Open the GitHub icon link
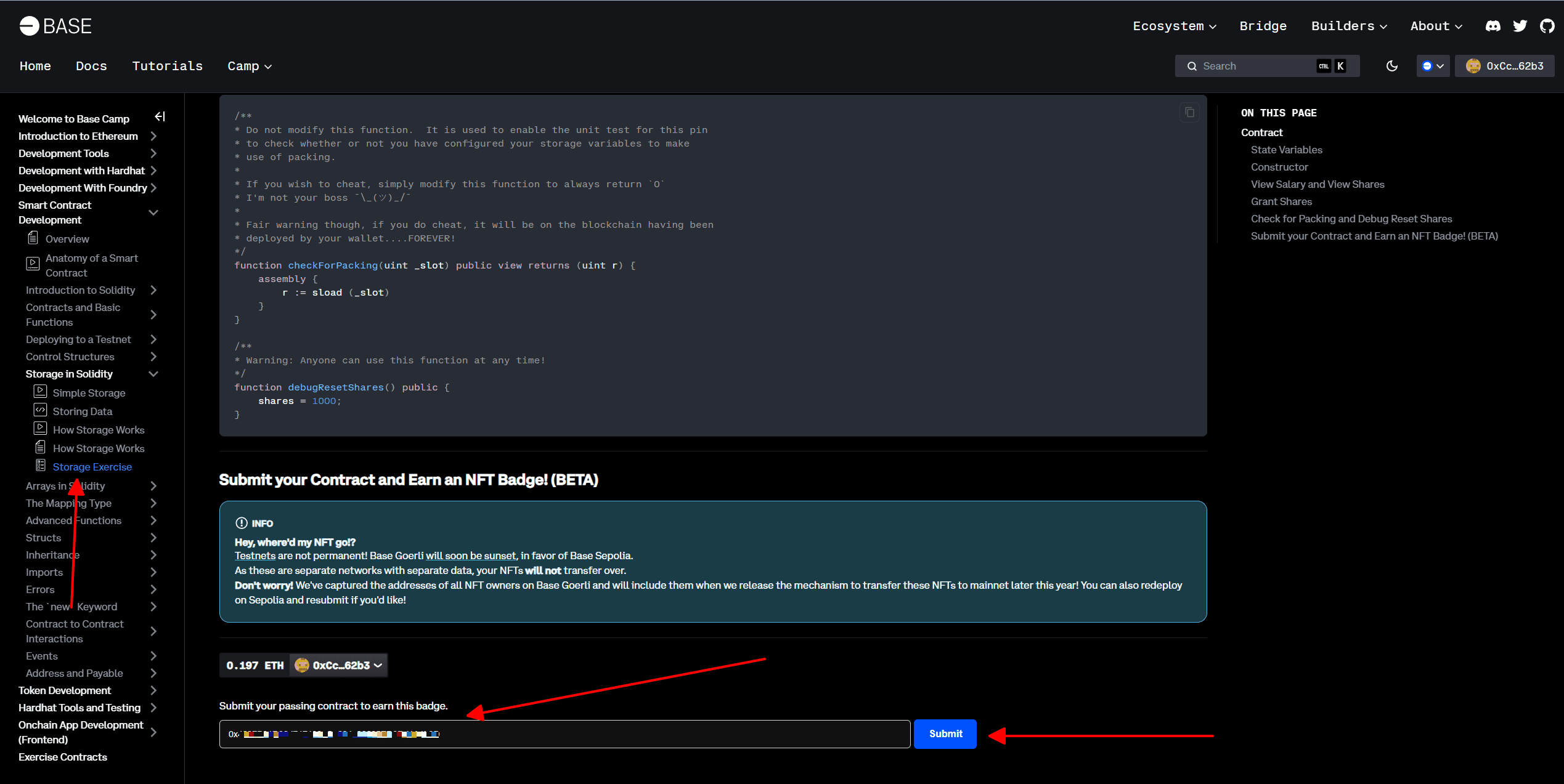The width and height of the screenshot is (1564, 784). point(1547,26)
